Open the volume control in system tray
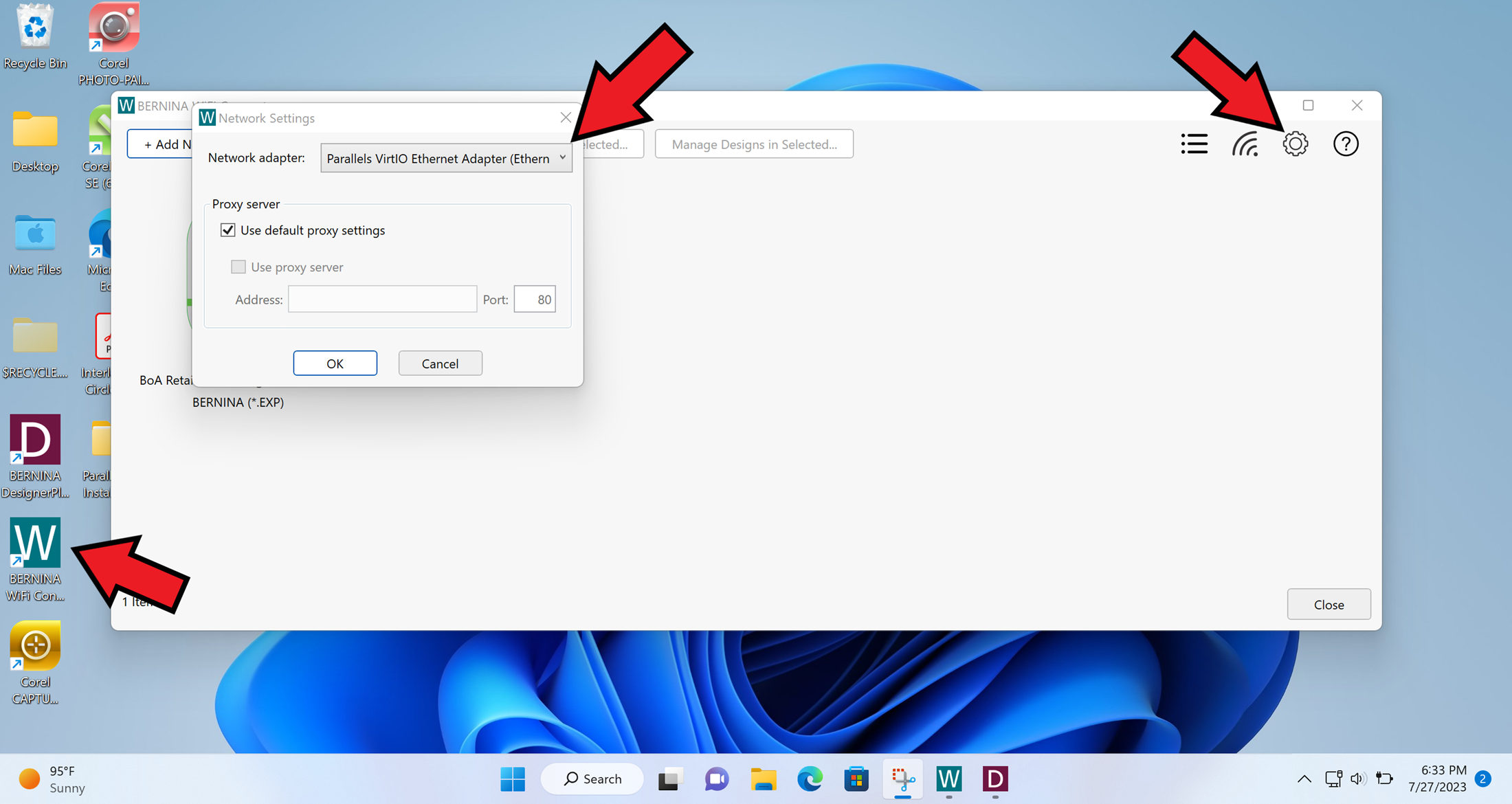Screen dimensions: 1512x804 click(x=1358, y=779)
